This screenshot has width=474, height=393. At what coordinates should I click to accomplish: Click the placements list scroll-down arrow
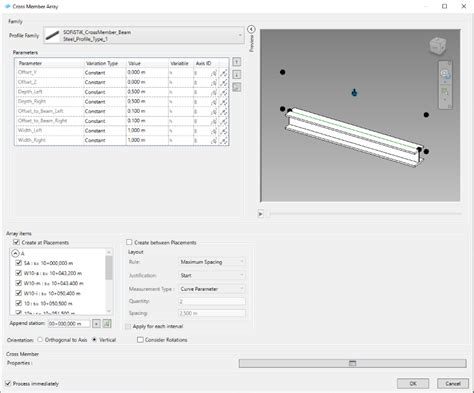[x=109, y=311]
